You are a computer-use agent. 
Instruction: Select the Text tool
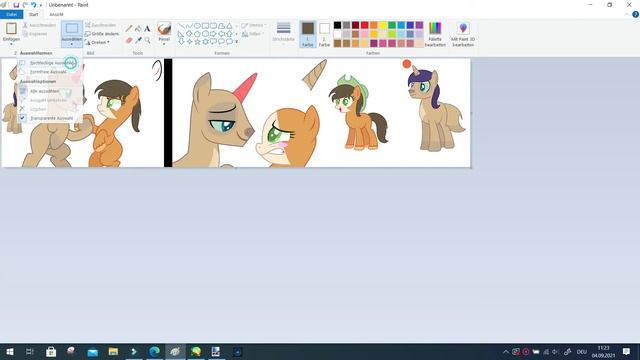(x=147, y=29)
